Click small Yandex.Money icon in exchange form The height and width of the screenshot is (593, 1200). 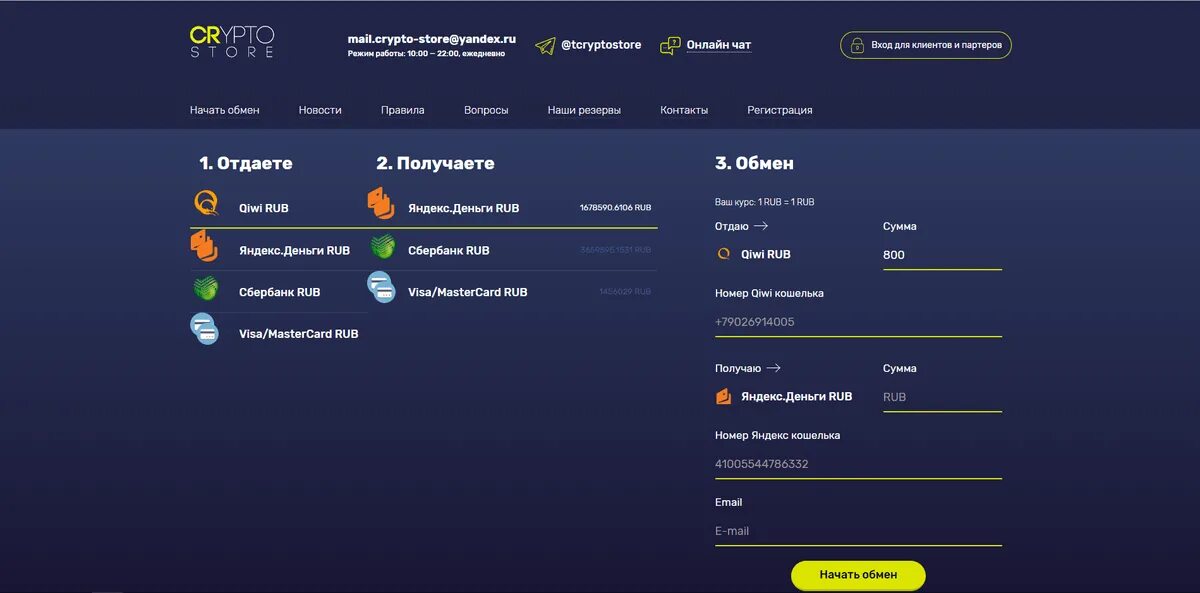click(724, 396)
